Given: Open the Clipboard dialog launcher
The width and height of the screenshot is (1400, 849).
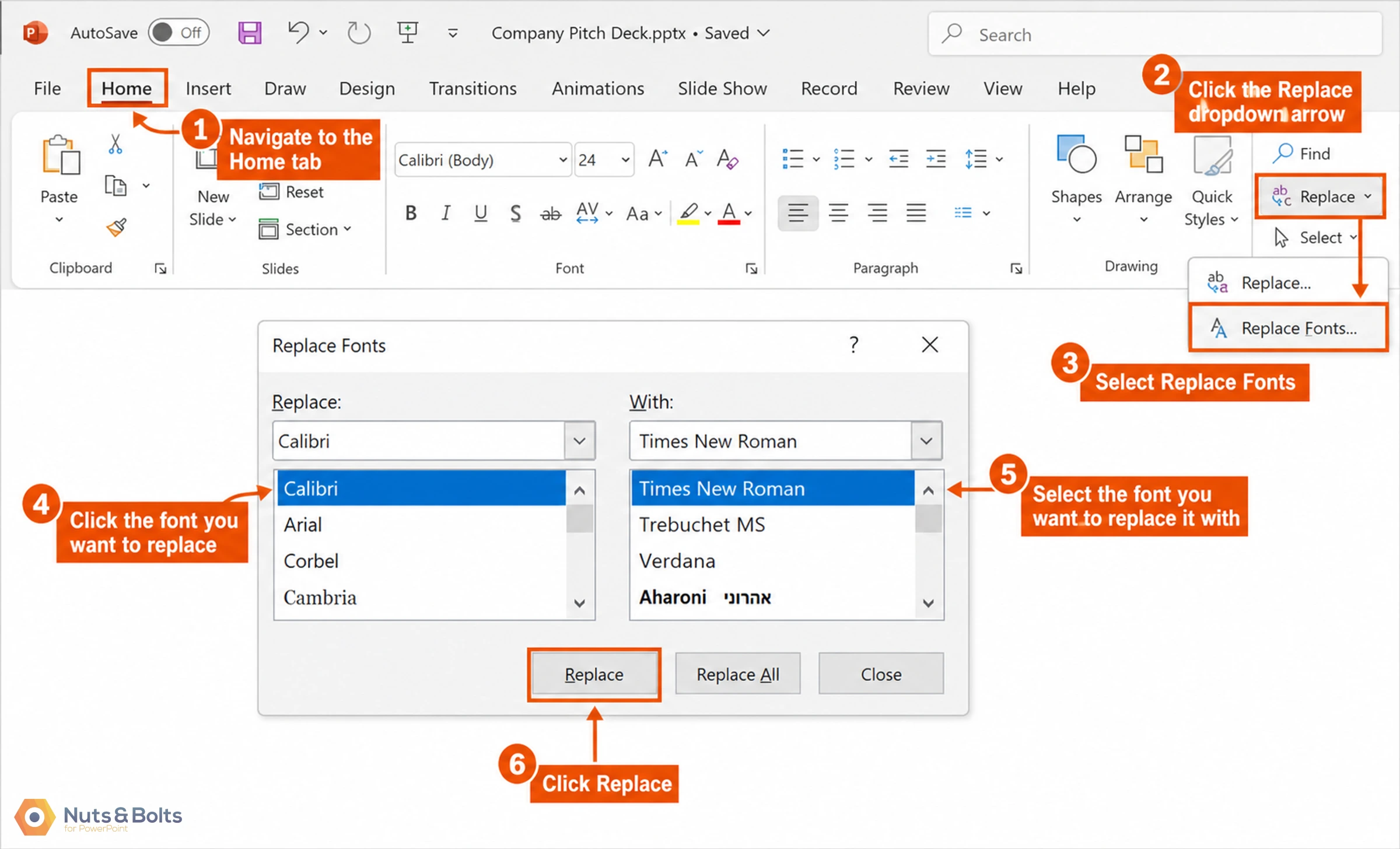Looking at the screenshot, I should 160,268.
